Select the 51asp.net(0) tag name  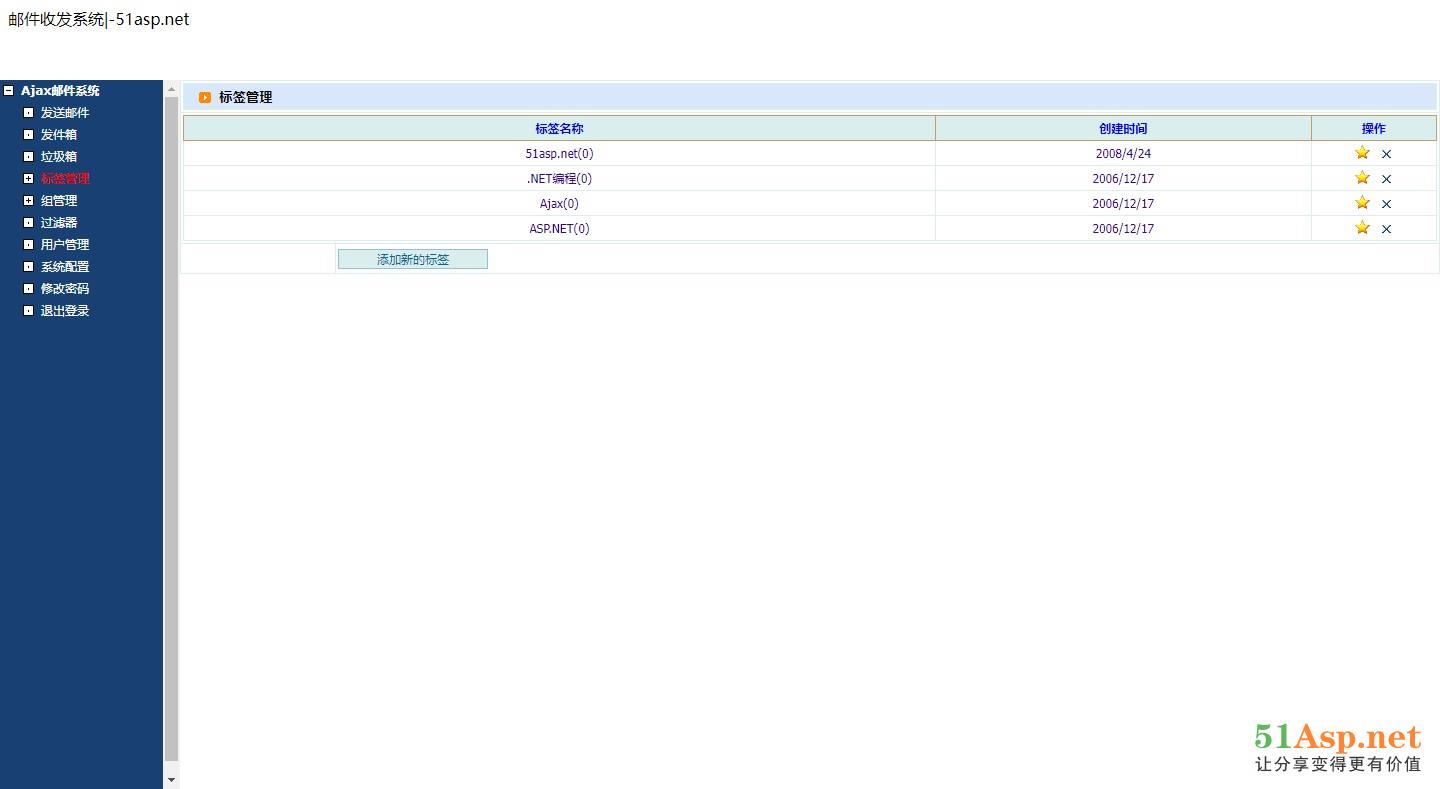[x=559, y=154]
